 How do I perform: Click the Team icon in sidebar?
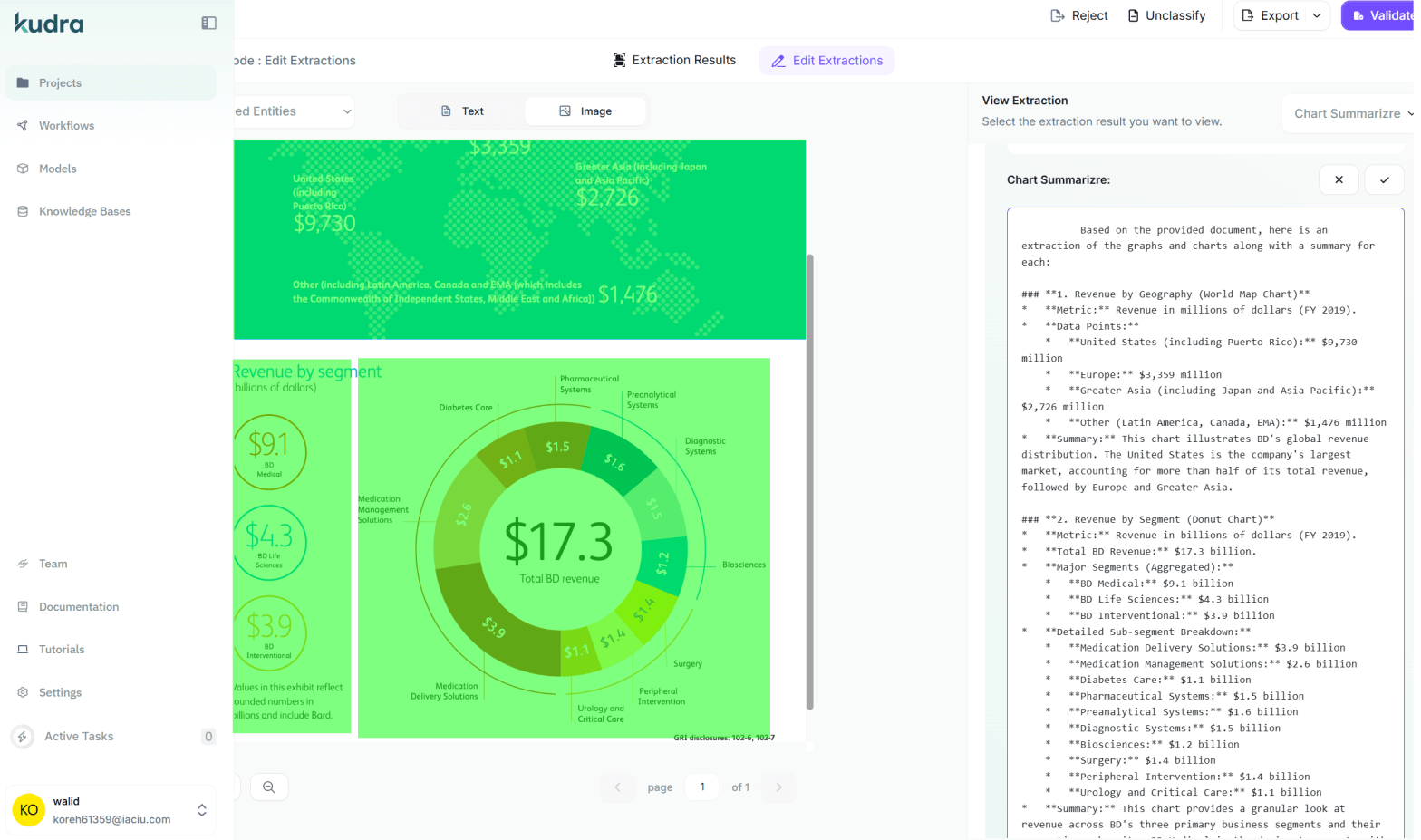23,564
